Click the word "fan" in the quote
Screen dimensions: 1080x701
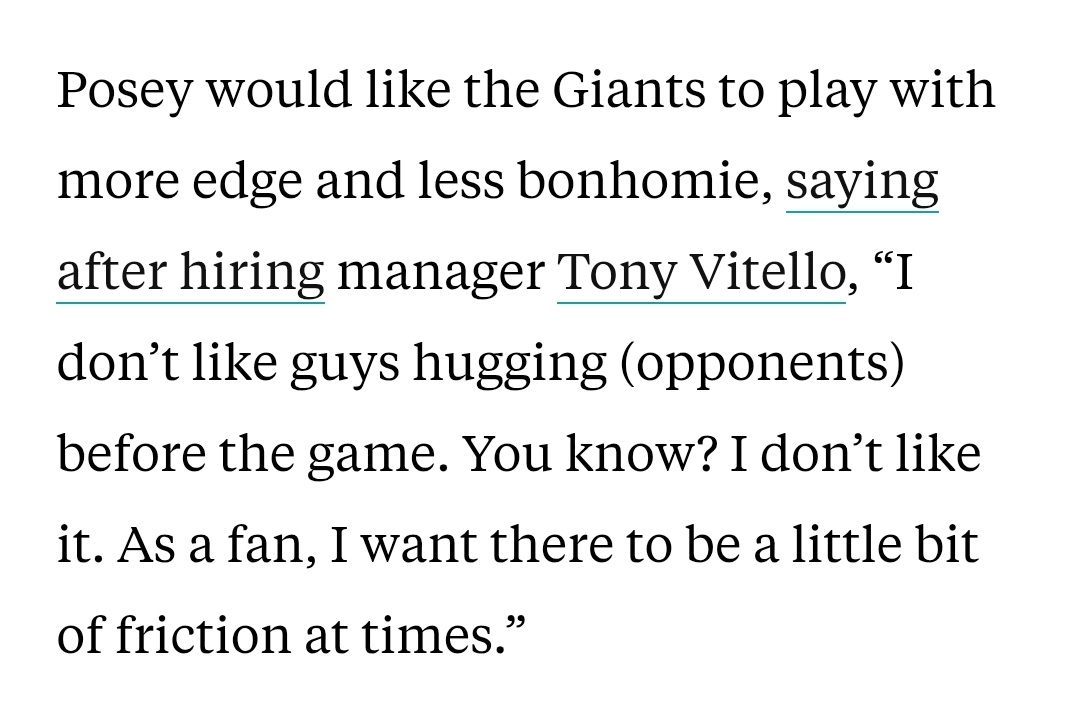point(274,546)
